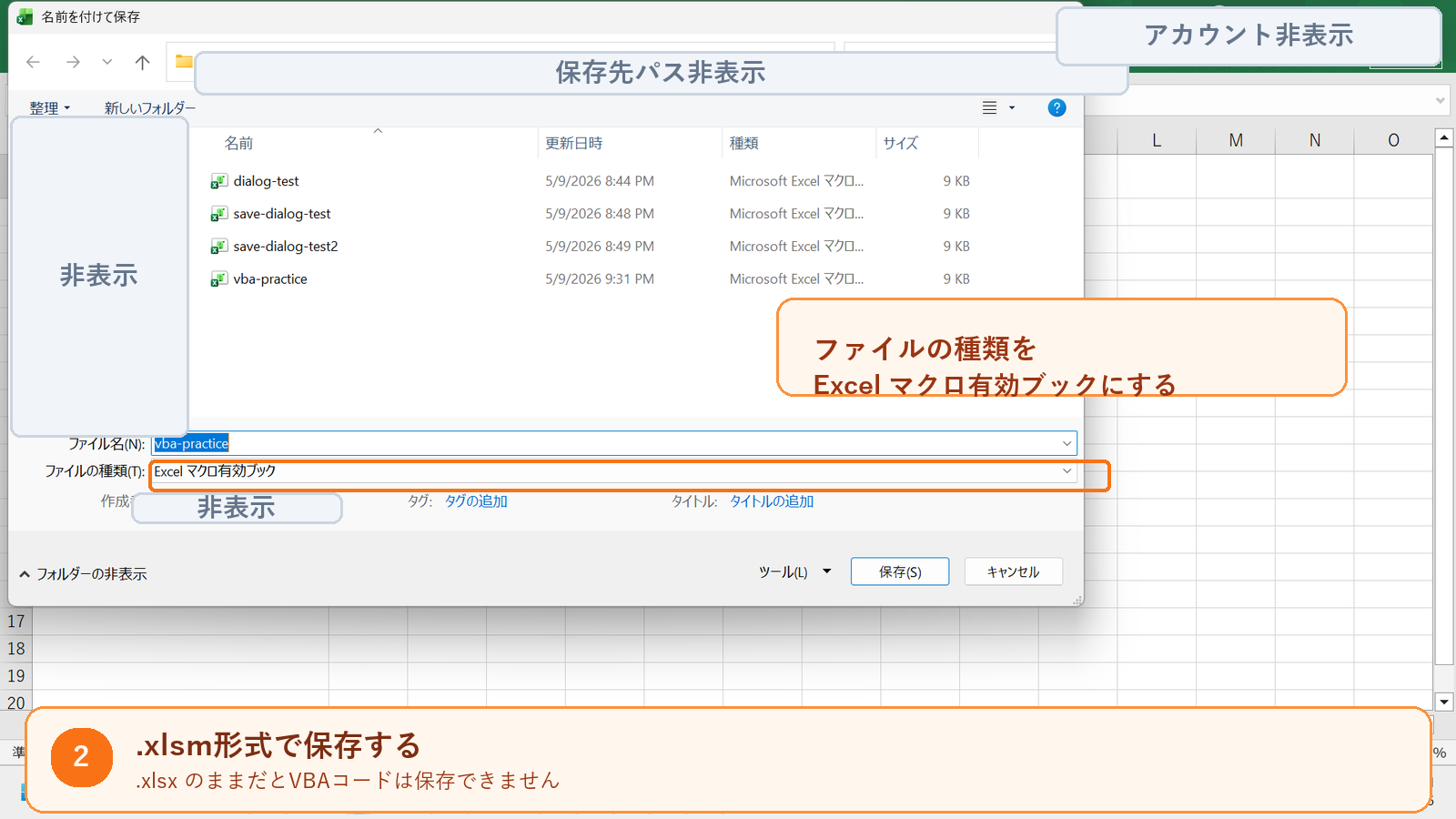The image size is (1456, 819).
Task: Click the Excel icon in dialog title bar
Action: 25,17
